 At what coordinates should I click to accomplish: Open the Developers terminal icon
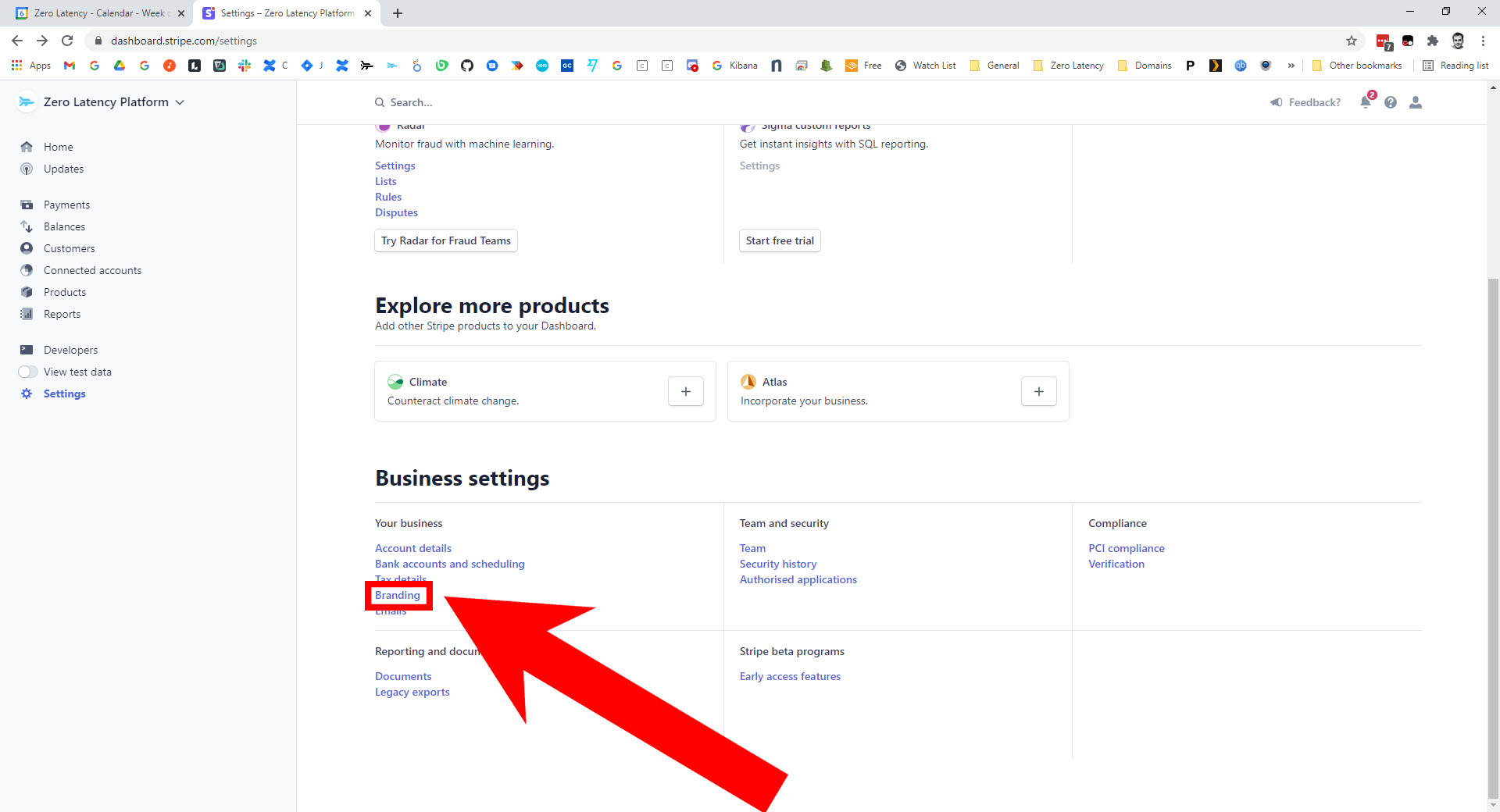[27, 350]
